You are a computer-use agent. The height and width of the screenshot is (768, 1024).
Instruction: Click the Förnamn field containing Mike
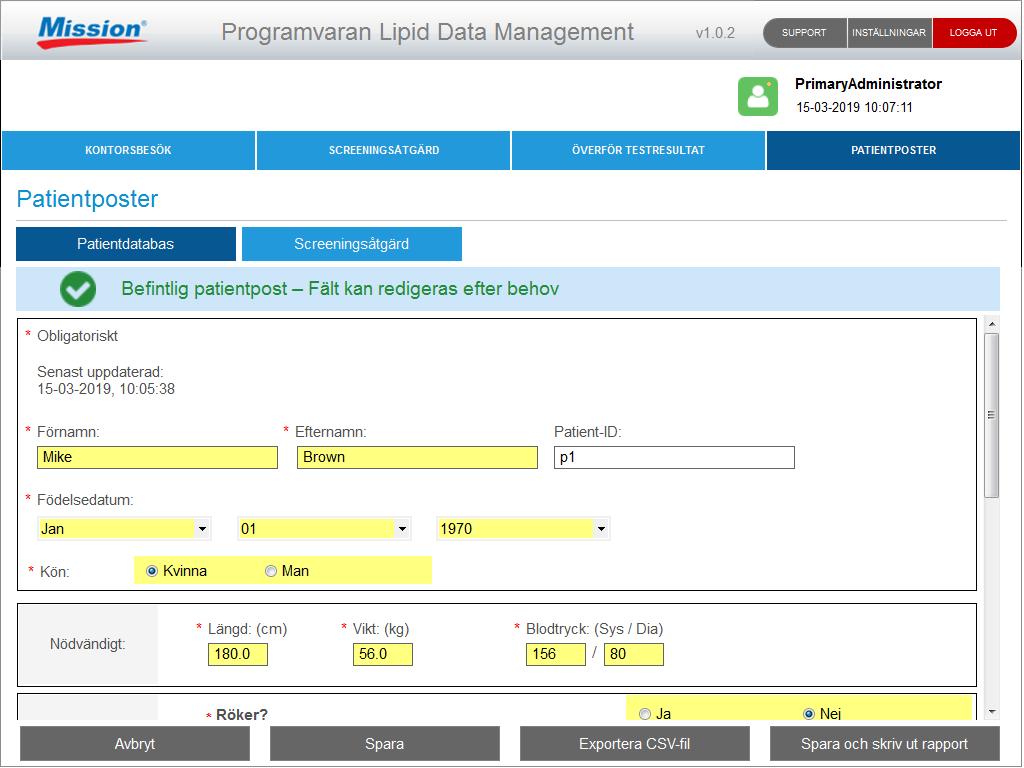(157, 457)
